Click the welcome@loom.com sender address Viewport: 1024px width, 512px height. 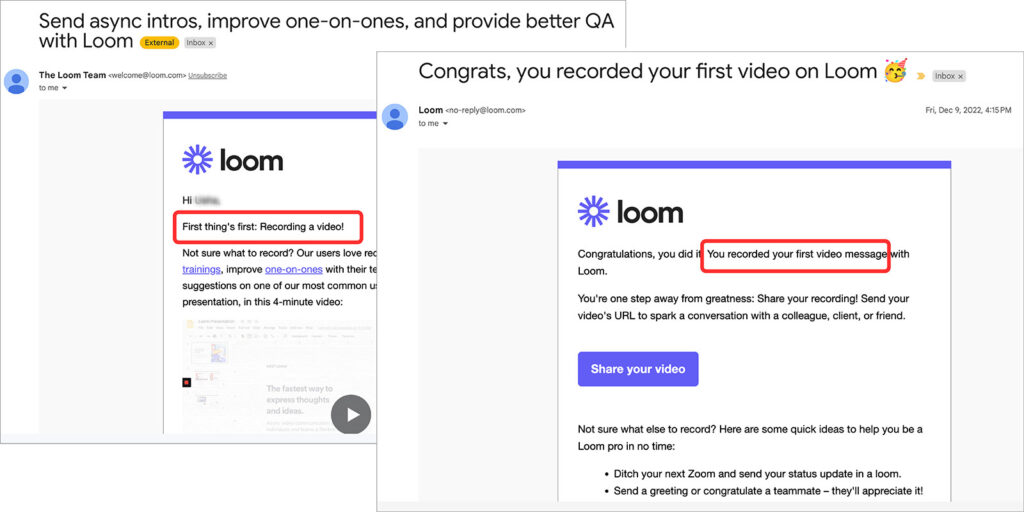147,75
